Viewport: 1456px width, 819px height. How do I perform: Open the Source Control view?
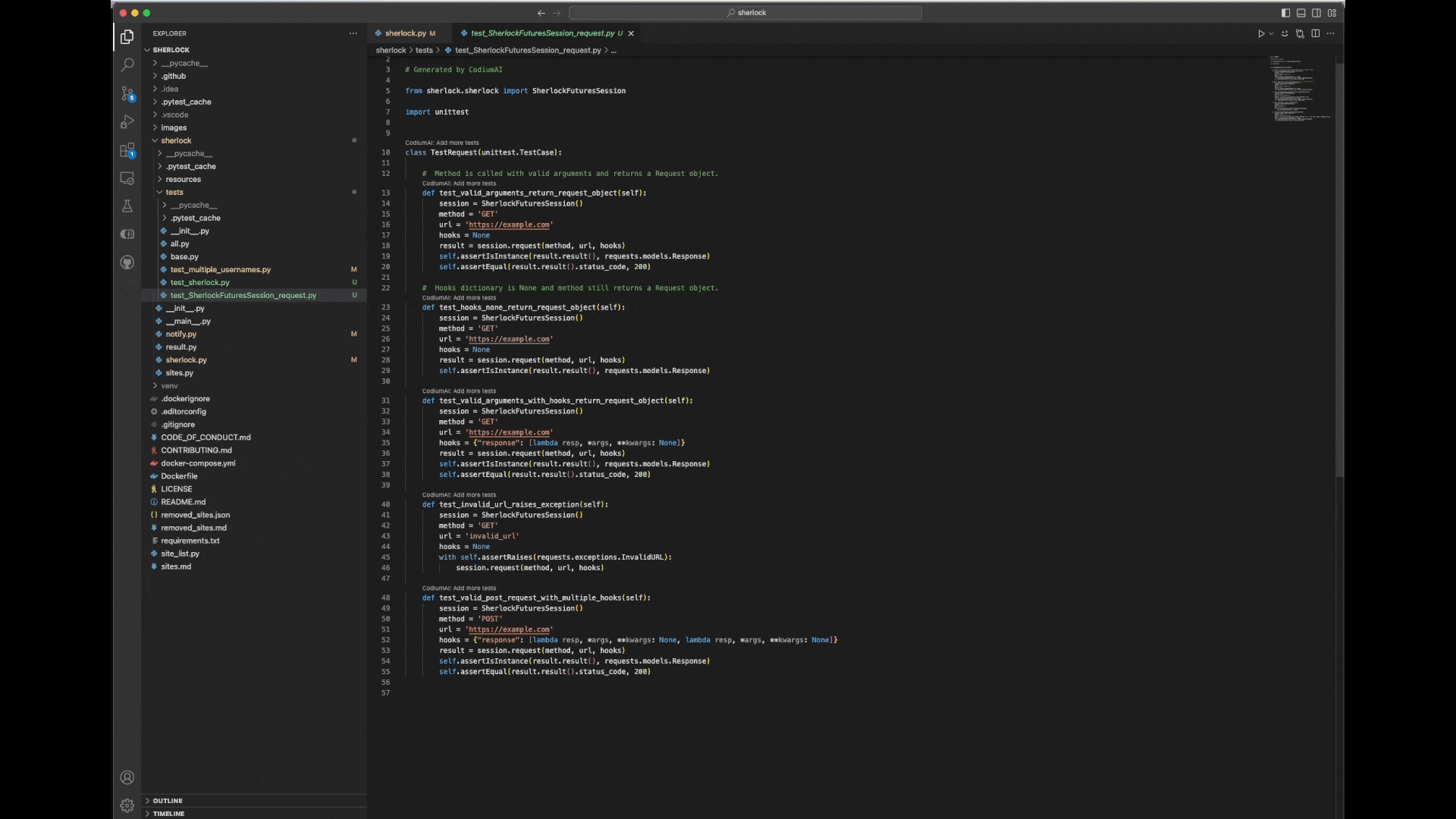(x=127, y=94)
